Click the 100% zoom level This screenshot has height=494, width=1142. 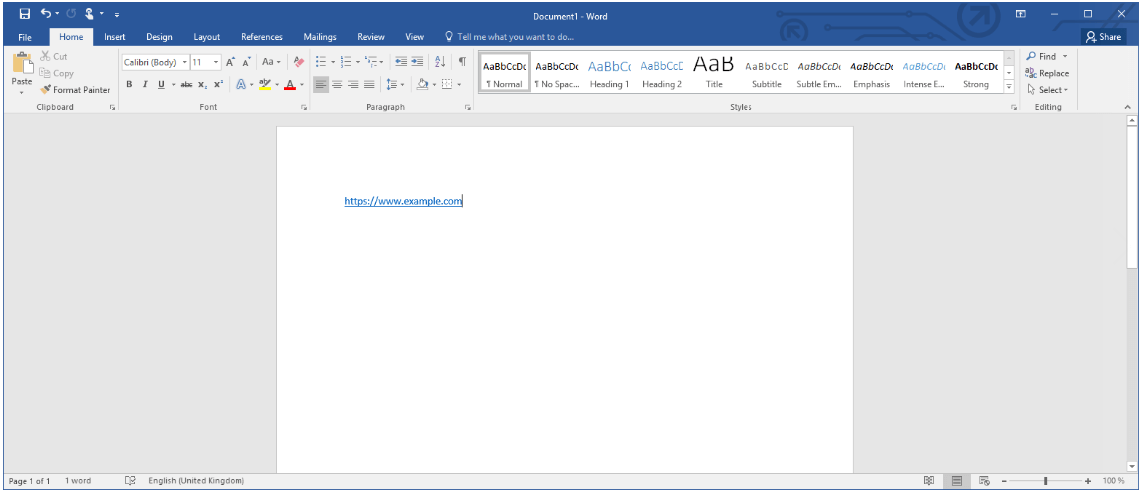coord(1112,481)
